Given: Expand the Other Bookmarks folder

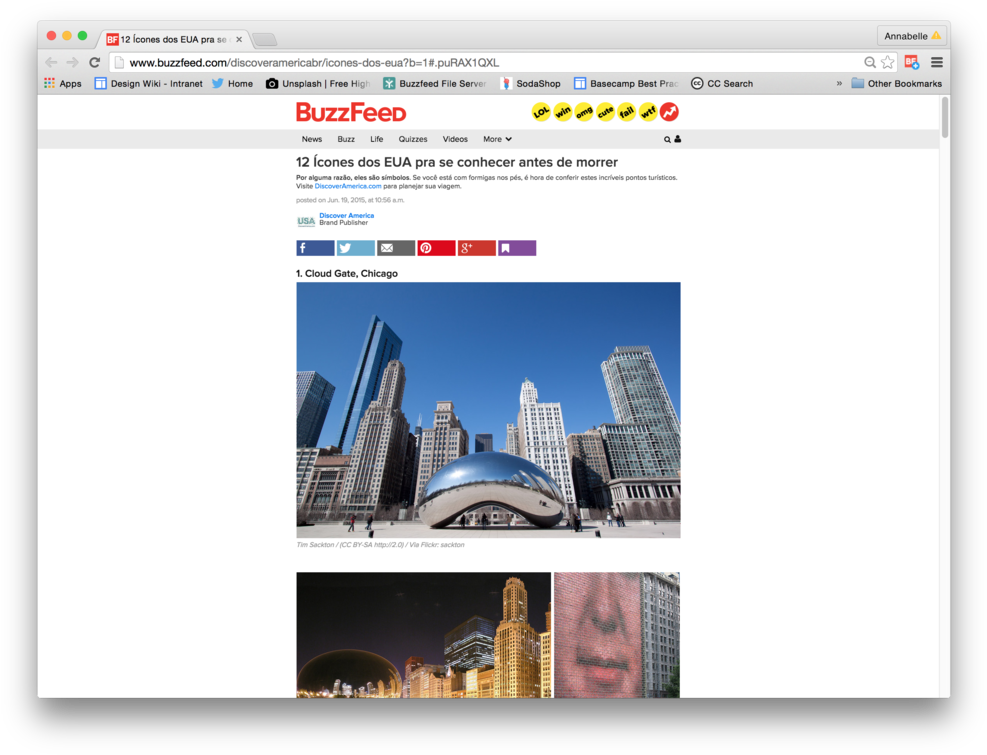Looking at the screenshot, I should [905, 83].
